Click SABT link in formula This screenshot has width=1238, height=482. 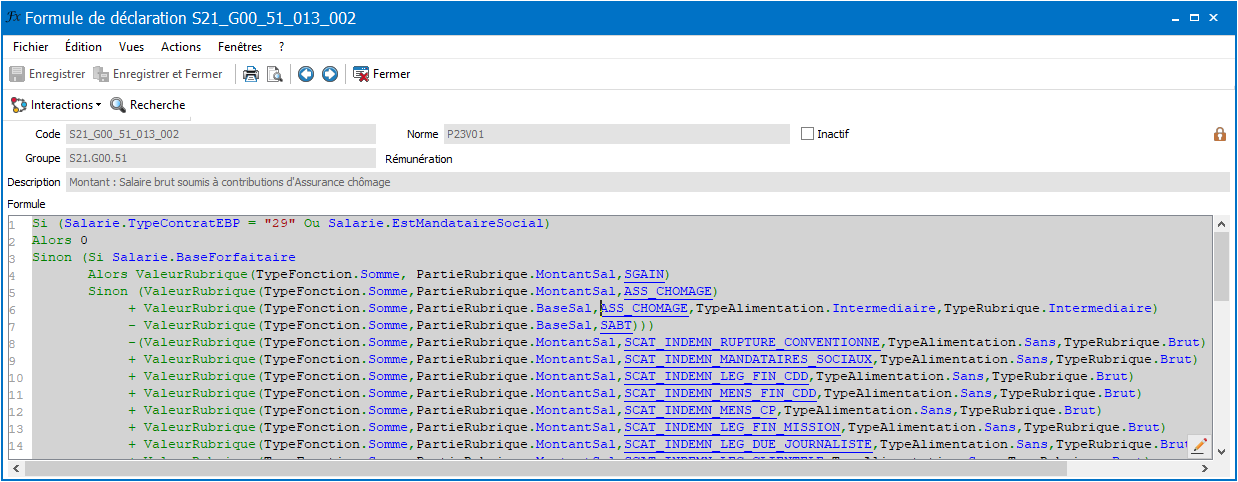click(x=616, y=325)
